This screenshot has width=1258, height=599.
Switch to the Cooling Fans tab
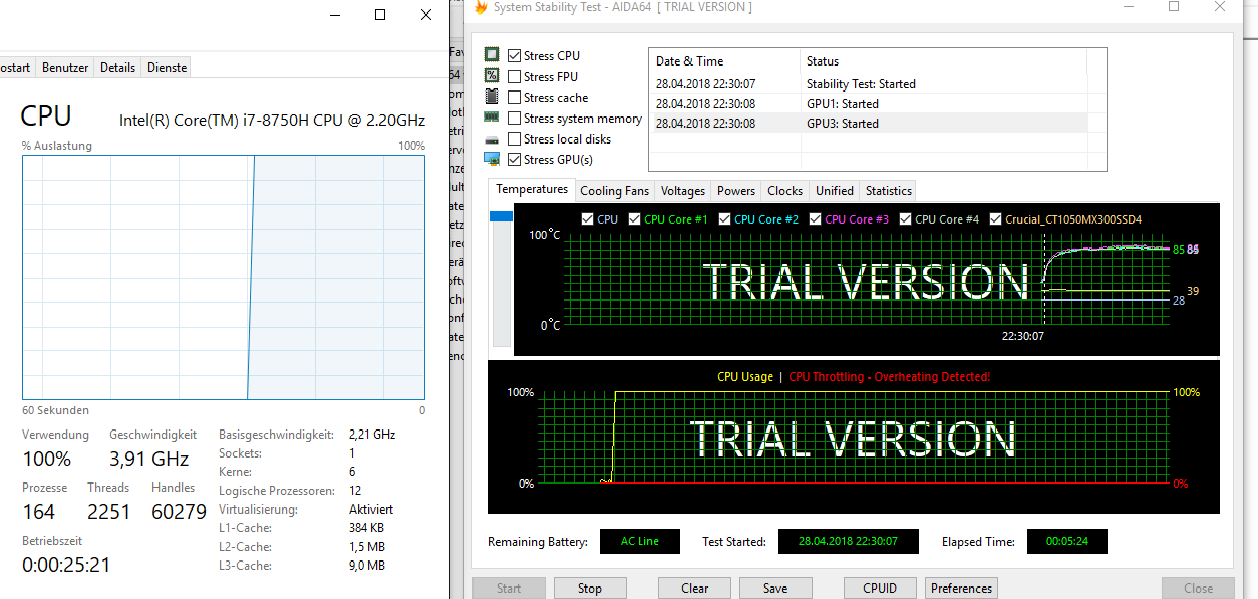point(614,191)
